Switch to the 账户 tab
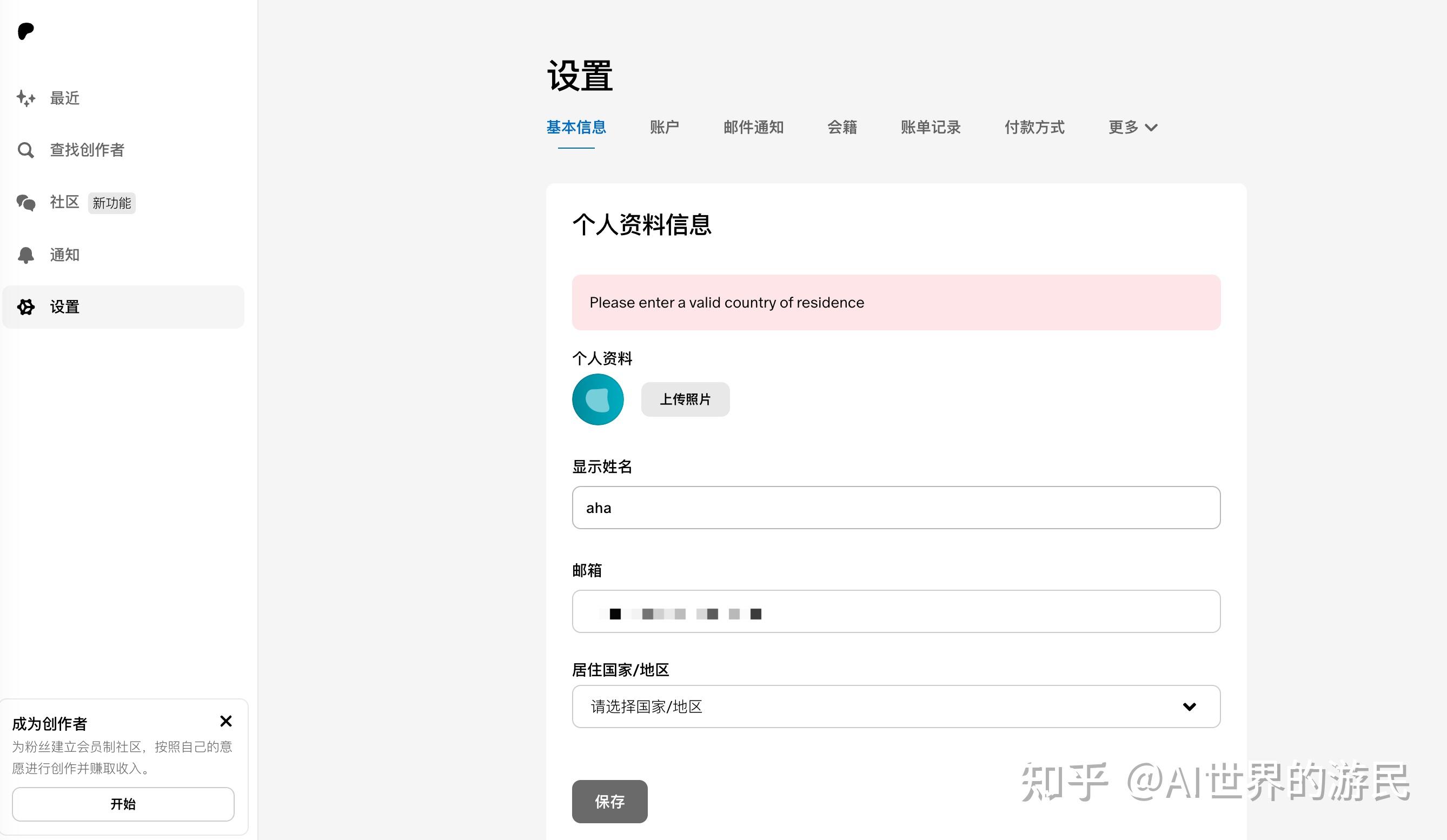Viewport: 1447px width, 840px height. tap(665, 128)
